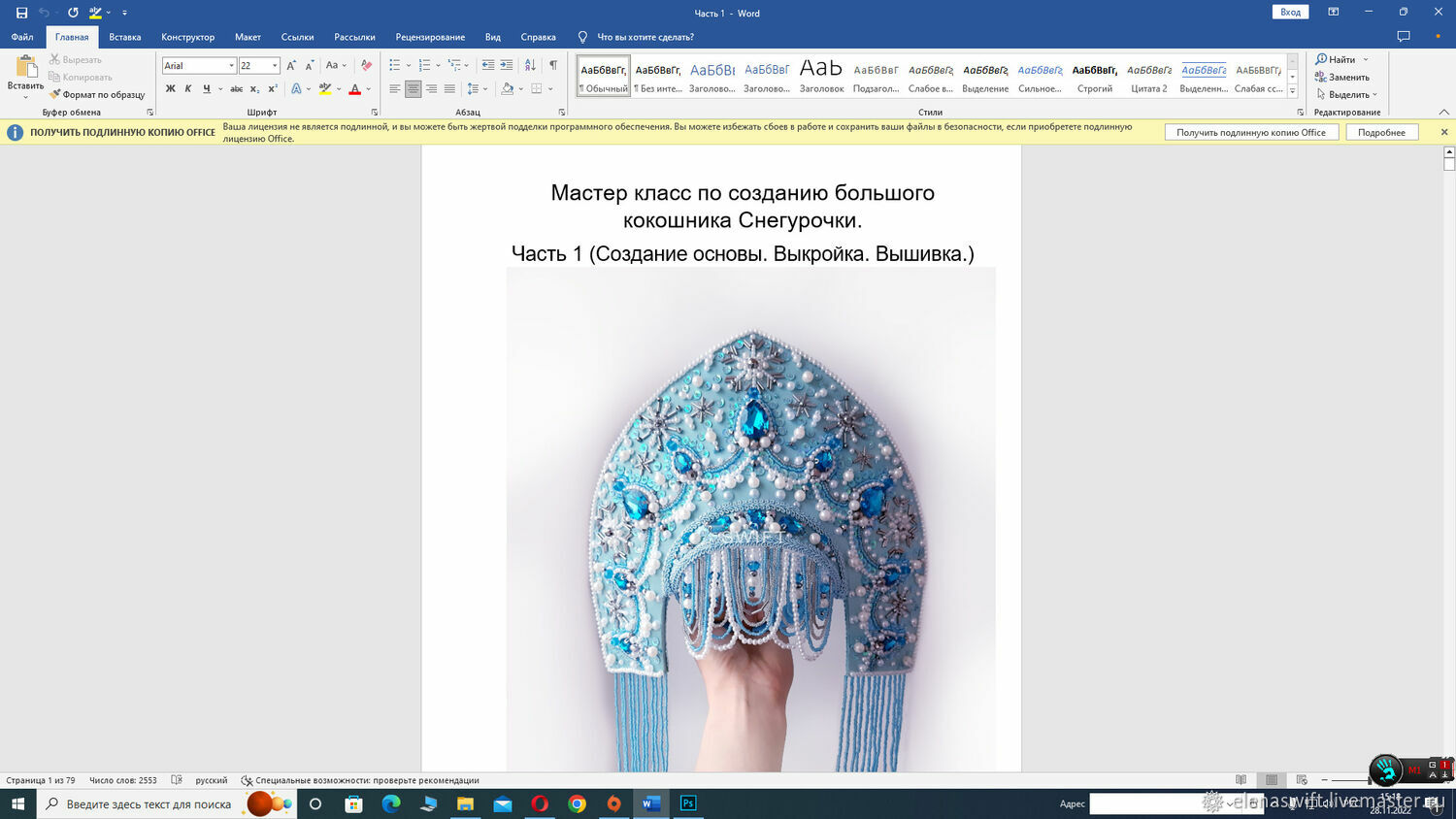
Task: Expand the line spacing dropdown
Action: pyautogui.click(x=484, y=88)
